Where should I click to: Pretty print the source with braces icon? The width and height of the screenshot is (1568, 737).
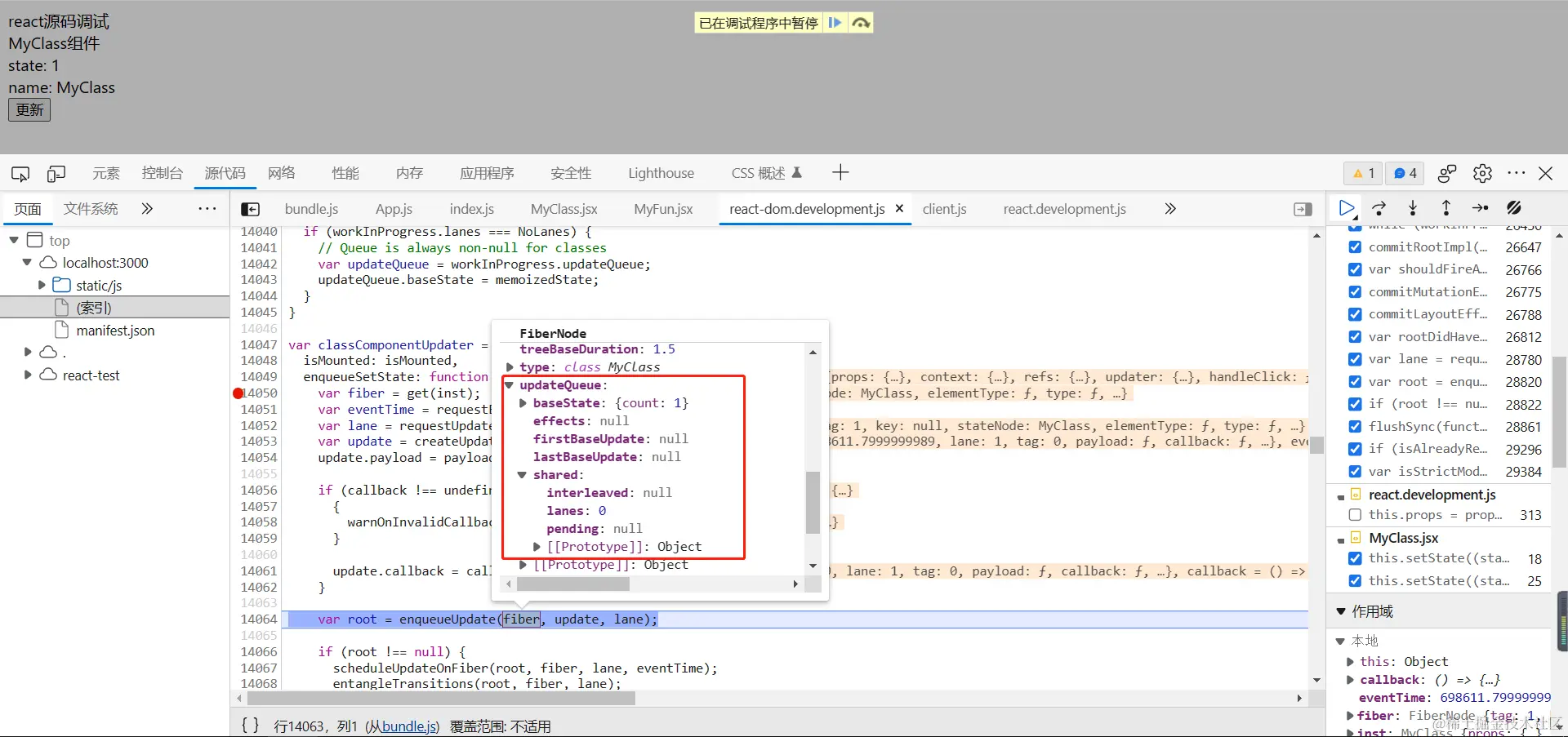click(251, 725)
